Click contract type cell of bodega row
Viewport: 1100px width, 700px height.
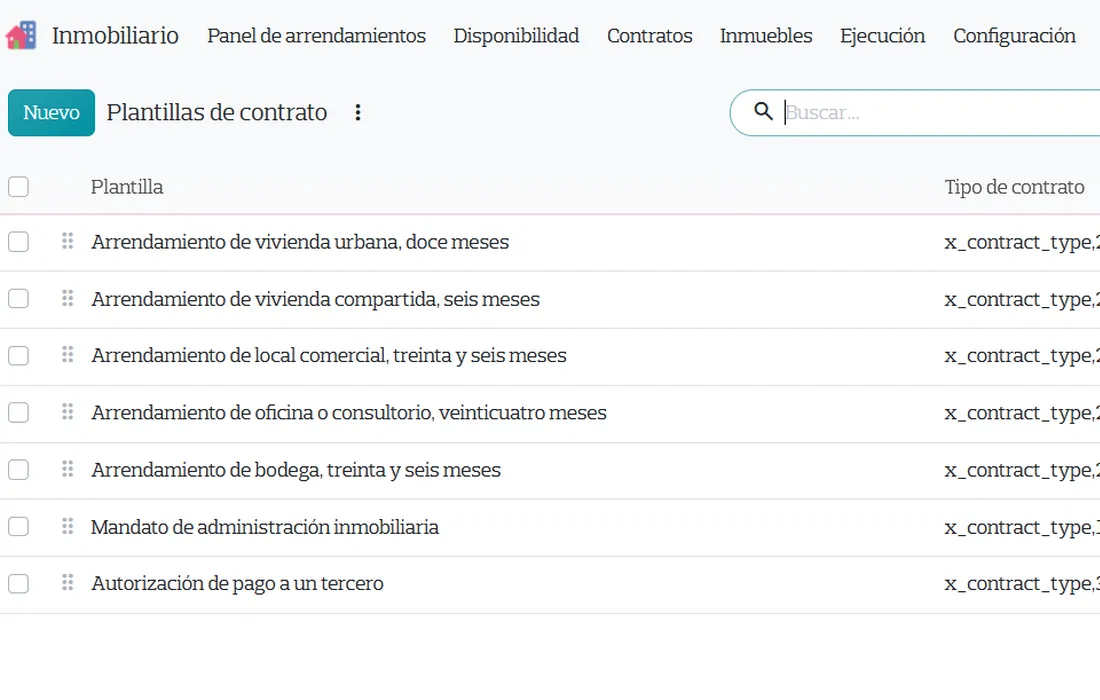[1021, 471]
